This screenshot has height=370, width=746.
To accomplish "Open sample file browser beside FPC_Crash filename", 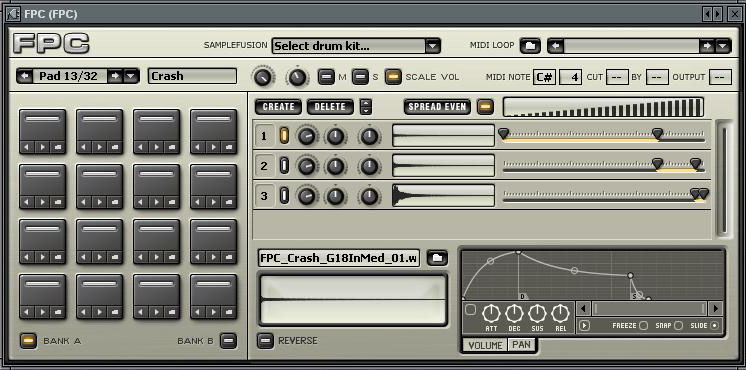I will point(437,258).
